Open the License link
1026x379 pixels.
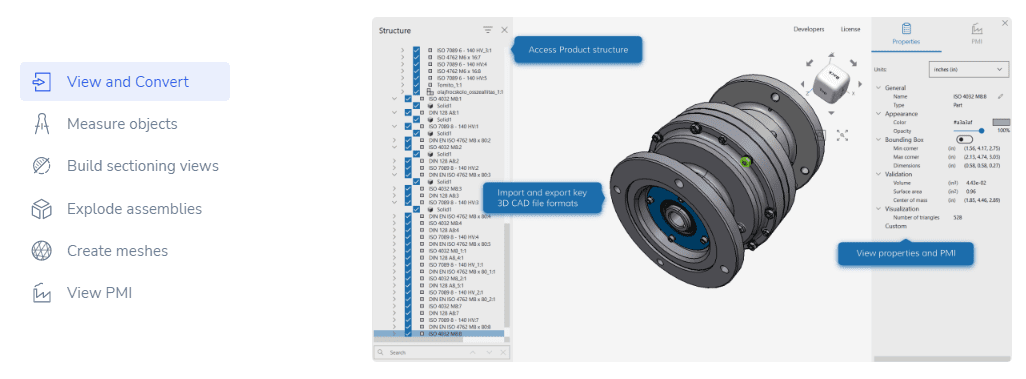pos(851,29)
